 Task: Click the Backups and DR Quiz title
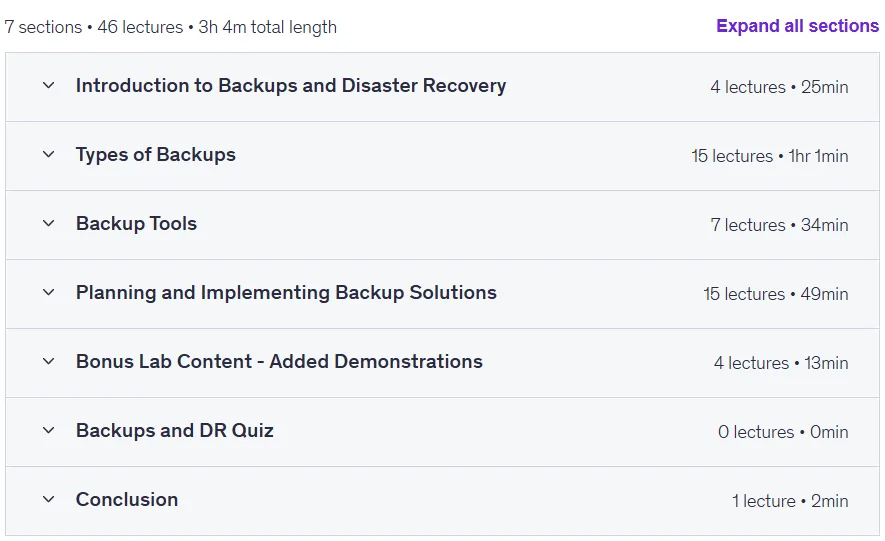[175, 430]
